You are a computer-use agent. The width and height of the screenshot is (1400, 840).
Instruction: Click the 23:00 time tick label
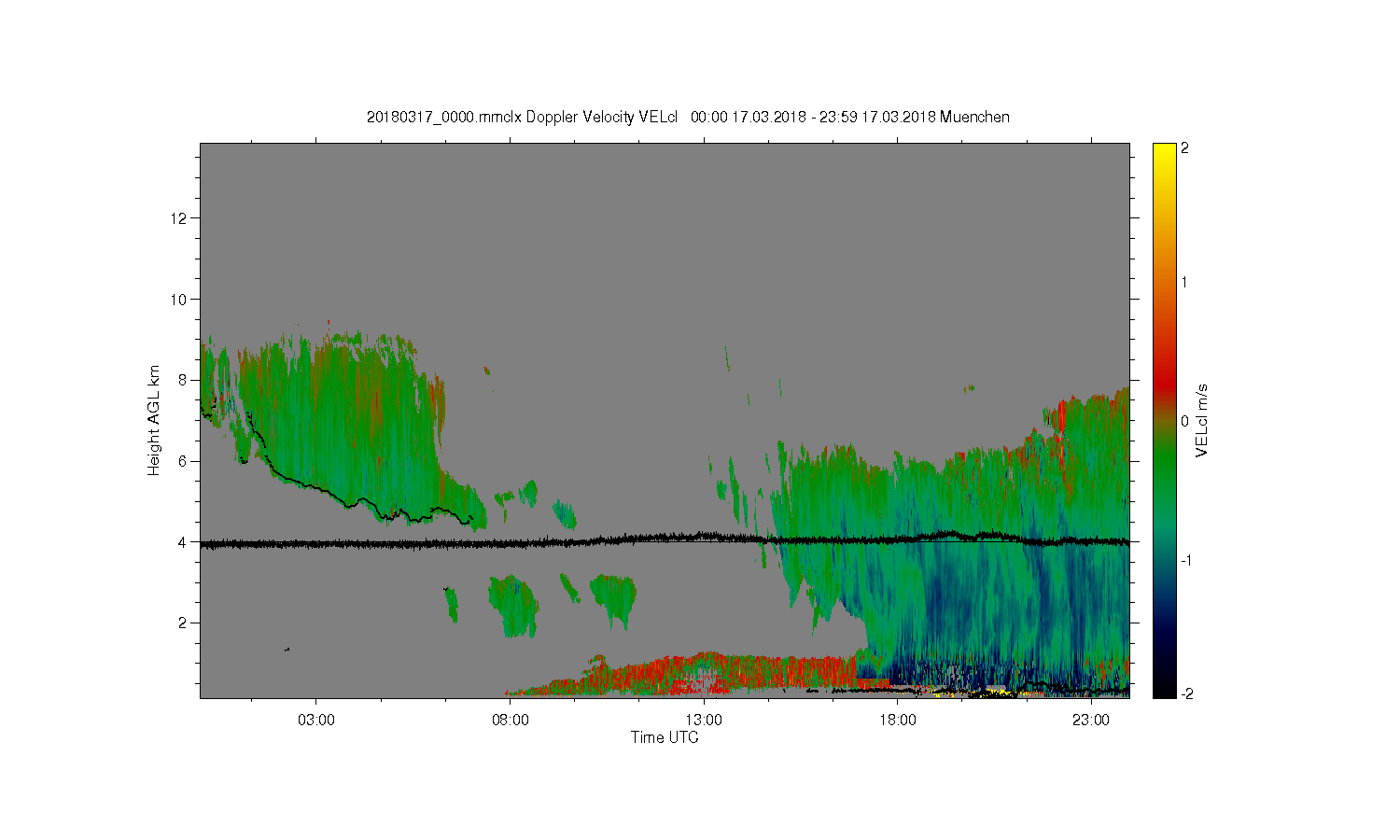pyautogui.click(x=1090, y=721)
